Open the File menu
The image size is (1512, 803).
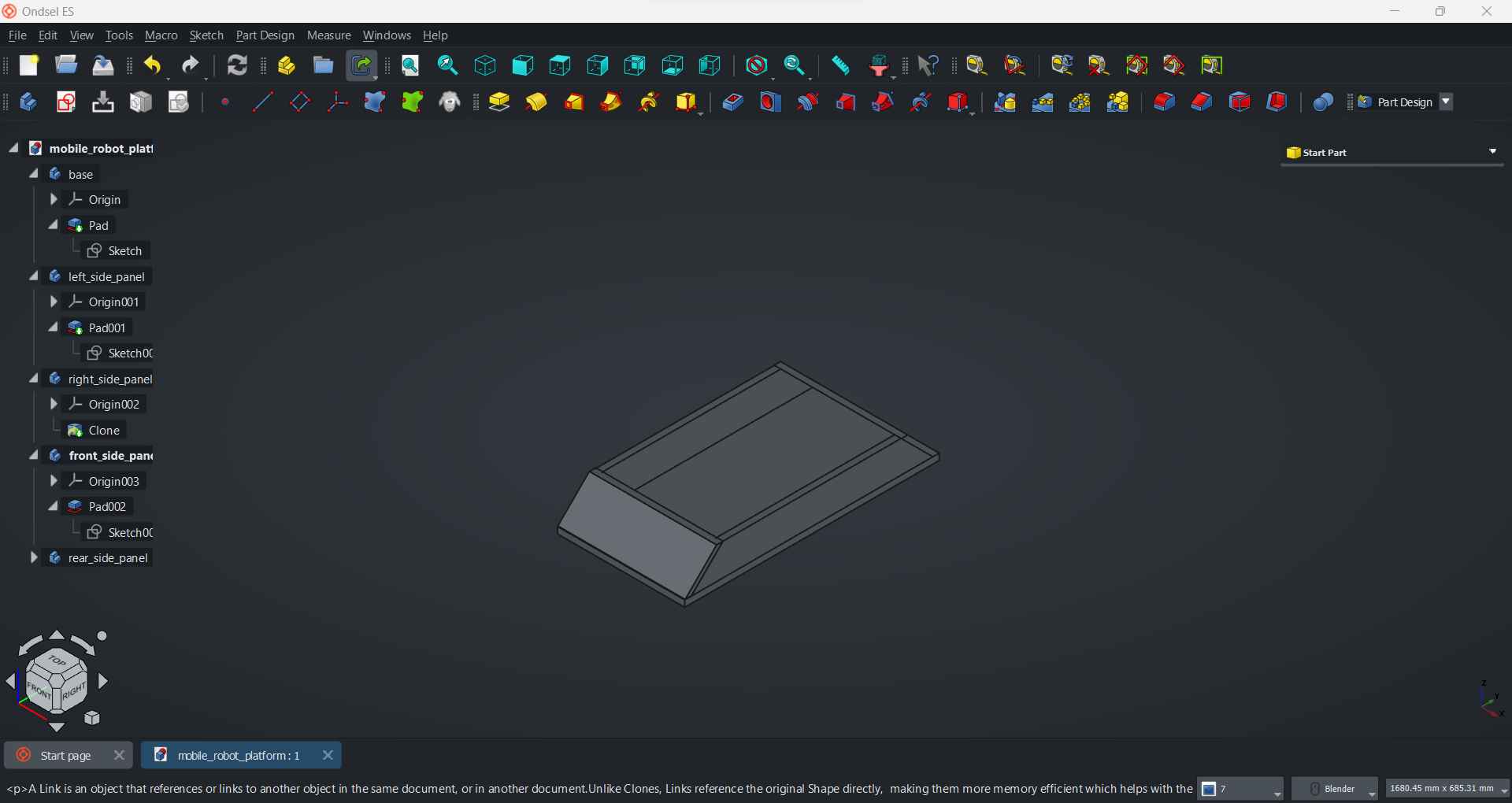pyautogui.click(x=17, y=35)
